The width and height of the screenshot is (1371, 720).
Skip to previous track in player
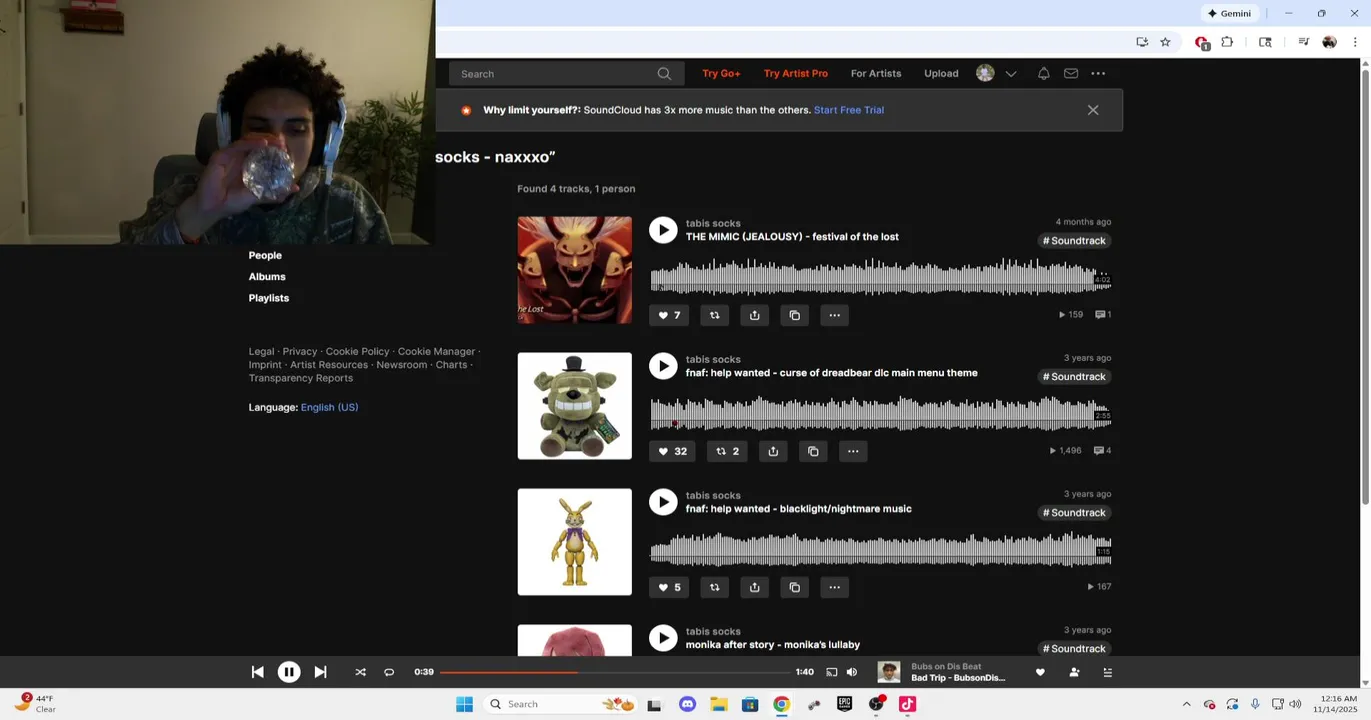coord(258,673)
